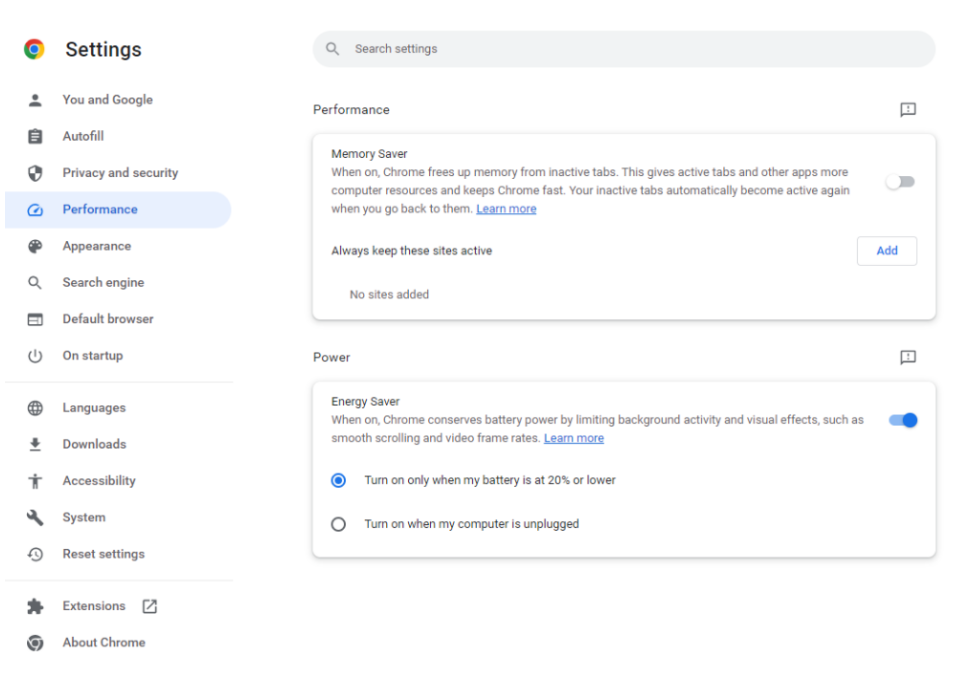Click the Downloads arrow icon
The image size is (980, 691).
tap(35, 444)
